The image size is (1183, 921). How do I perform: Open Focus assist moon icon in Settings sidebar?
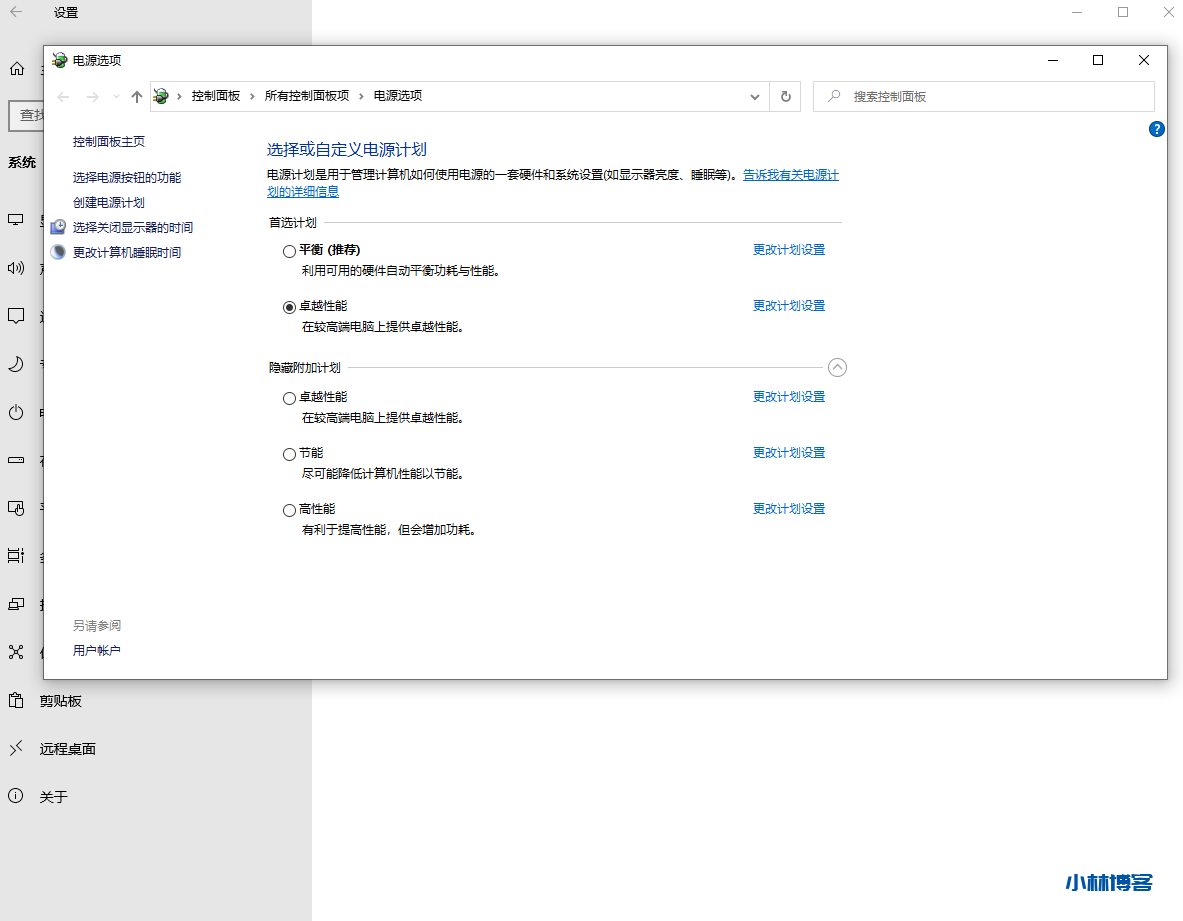pyautogui.click(x=16, y=364)
